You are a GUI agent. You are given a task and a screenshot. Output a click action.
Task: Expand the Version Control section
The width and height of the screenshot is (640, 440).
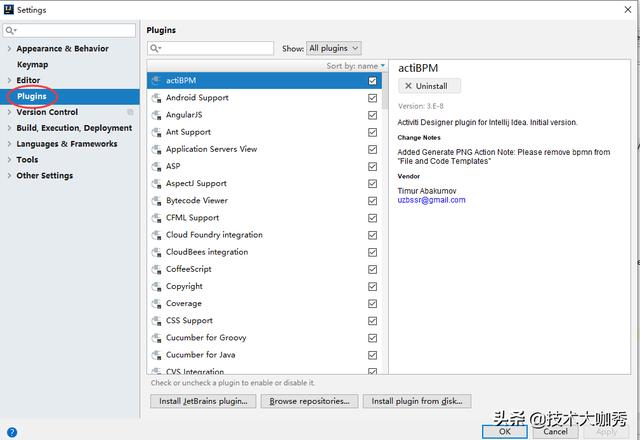[9, 112]
